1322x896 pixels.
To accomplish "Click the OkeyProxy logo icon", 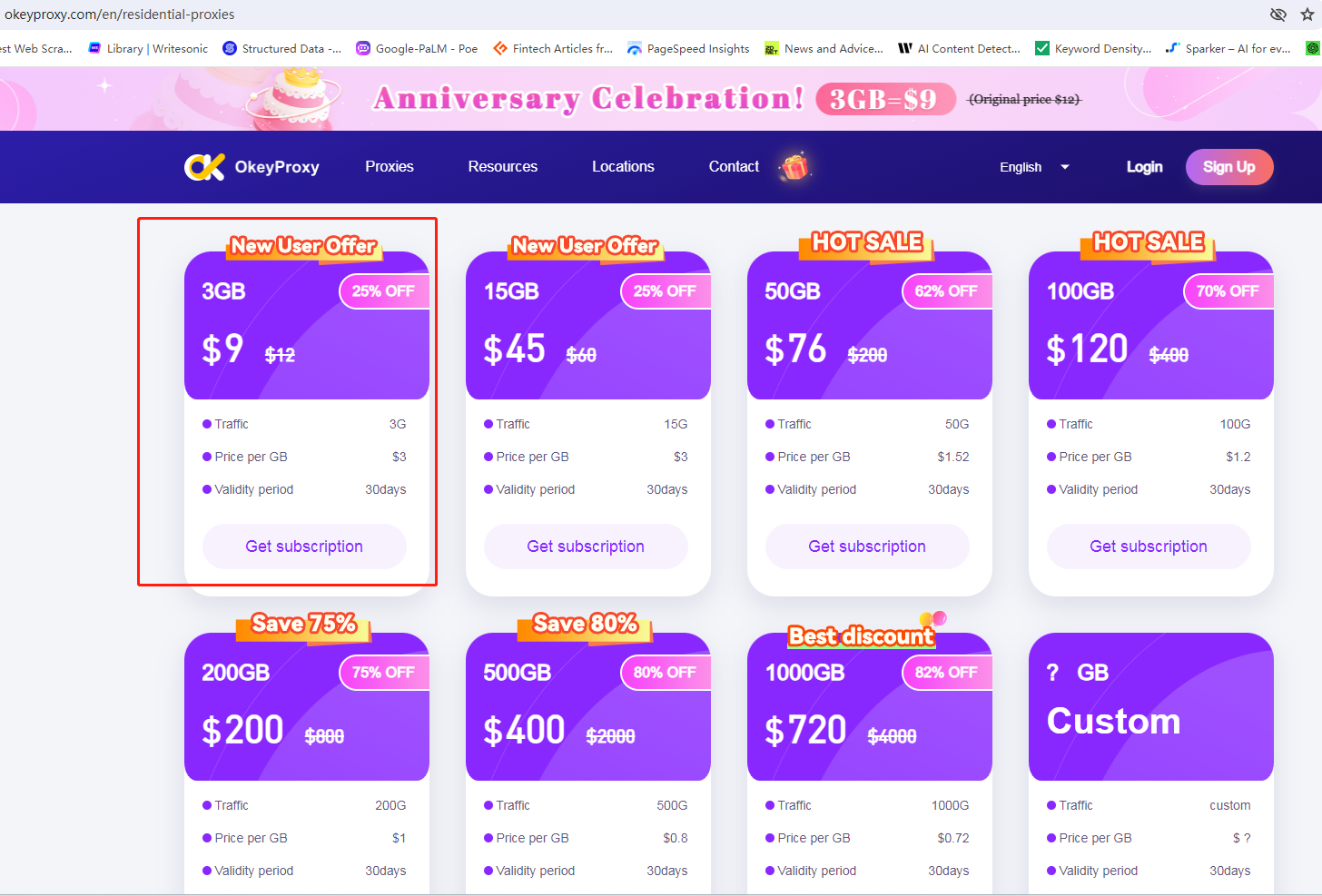I will 204,167.
